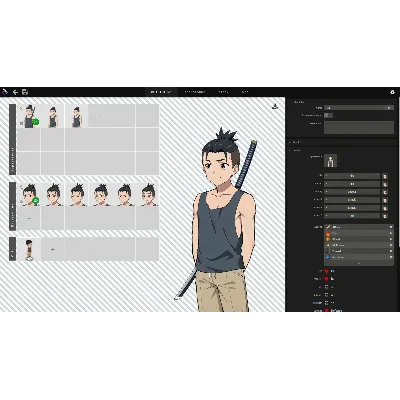Select full-body pose thumbnail with green badge
This screenshot has width=400, height=400.
coord(29,116)
